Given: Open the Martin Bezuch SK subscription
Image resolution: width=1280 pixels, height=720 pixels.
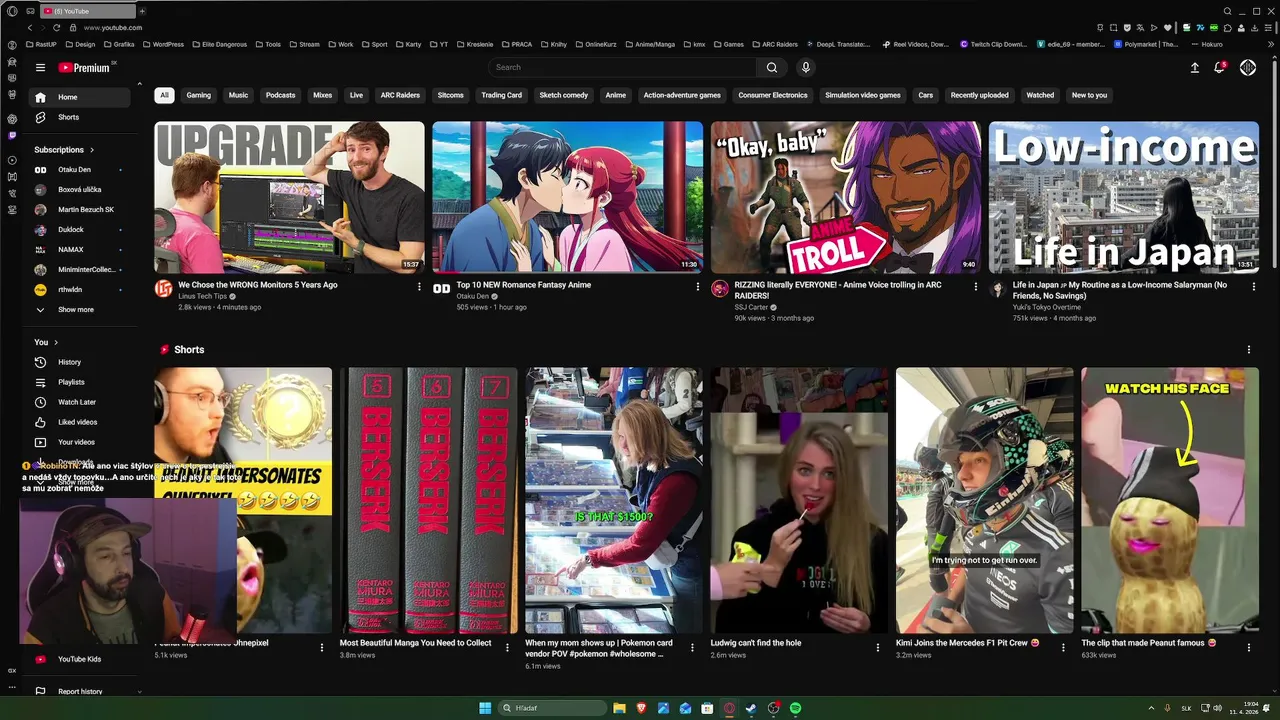Looking at the screenshot, I should tap(80, 210).
